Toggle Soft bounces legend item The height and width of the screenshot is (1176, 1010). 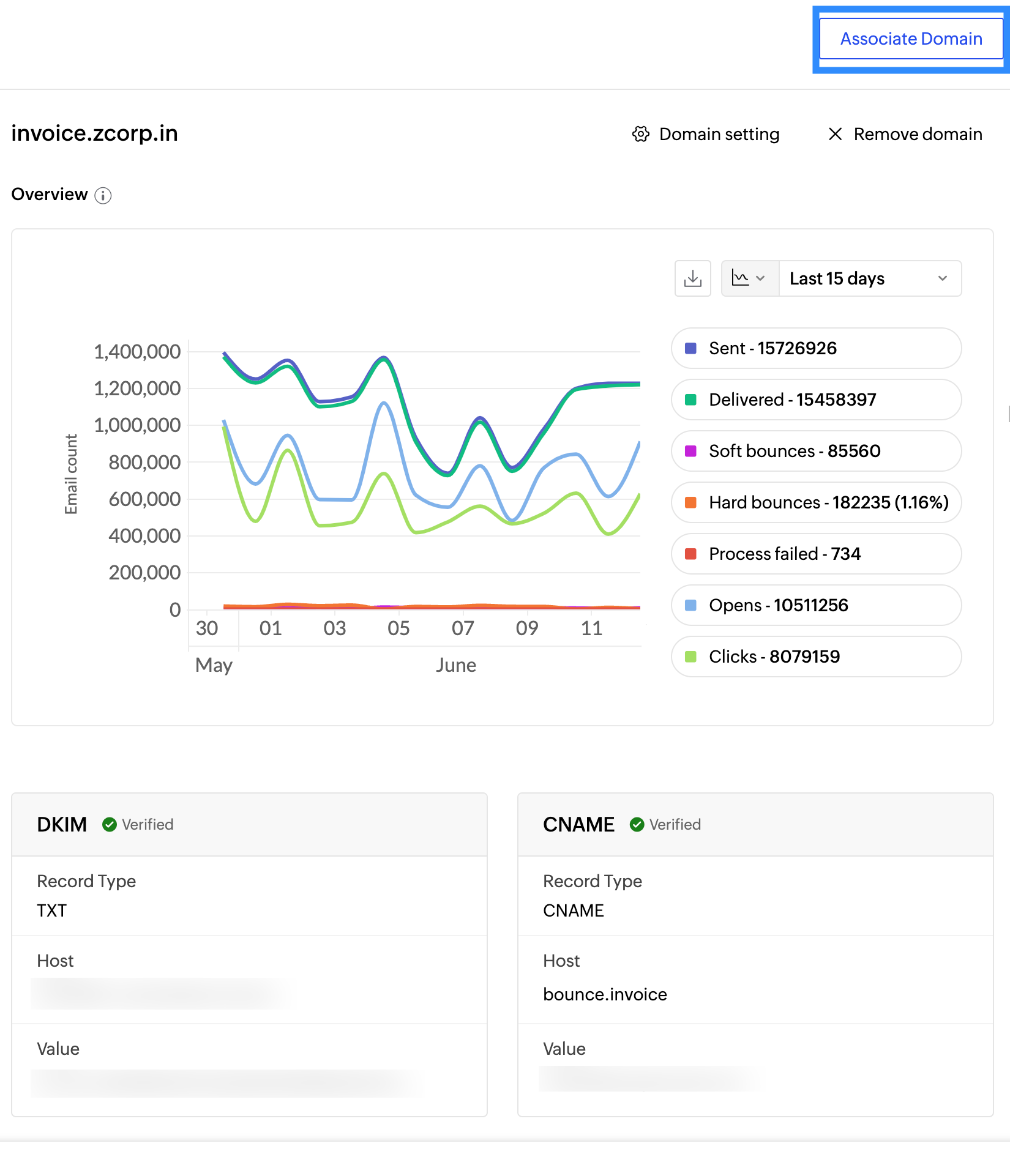tap(815, 452)
